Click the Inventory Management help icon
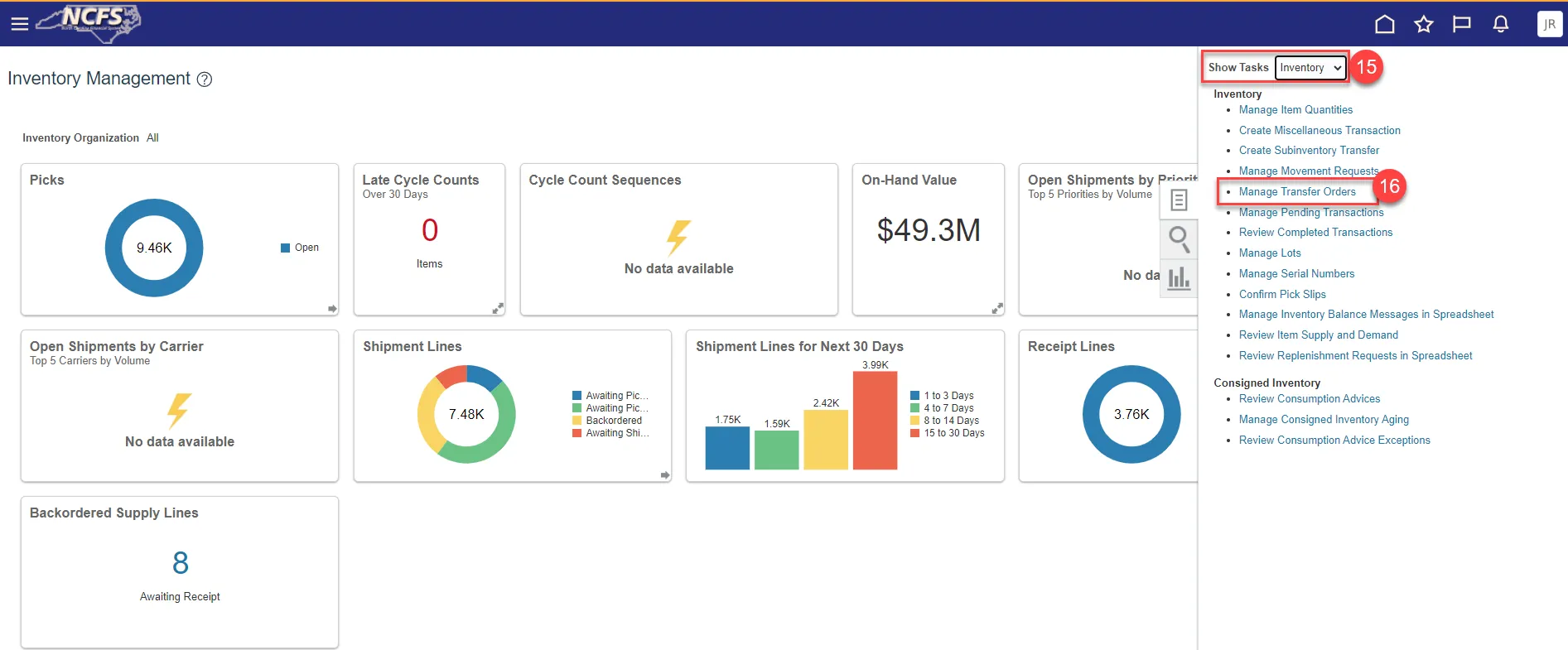The width and height of the screenshot is (1568, 650). 205,79
